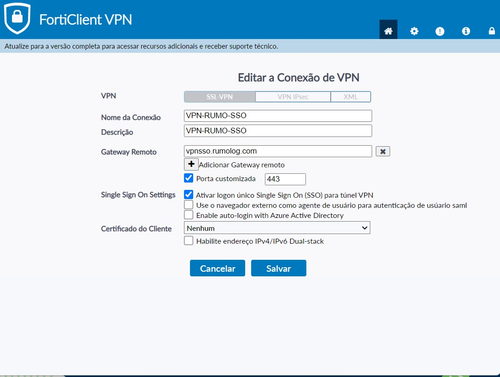This screenshot has width=500, height=377.
Task: Click the FortiClient VPN title text
Action: (85, 20)
